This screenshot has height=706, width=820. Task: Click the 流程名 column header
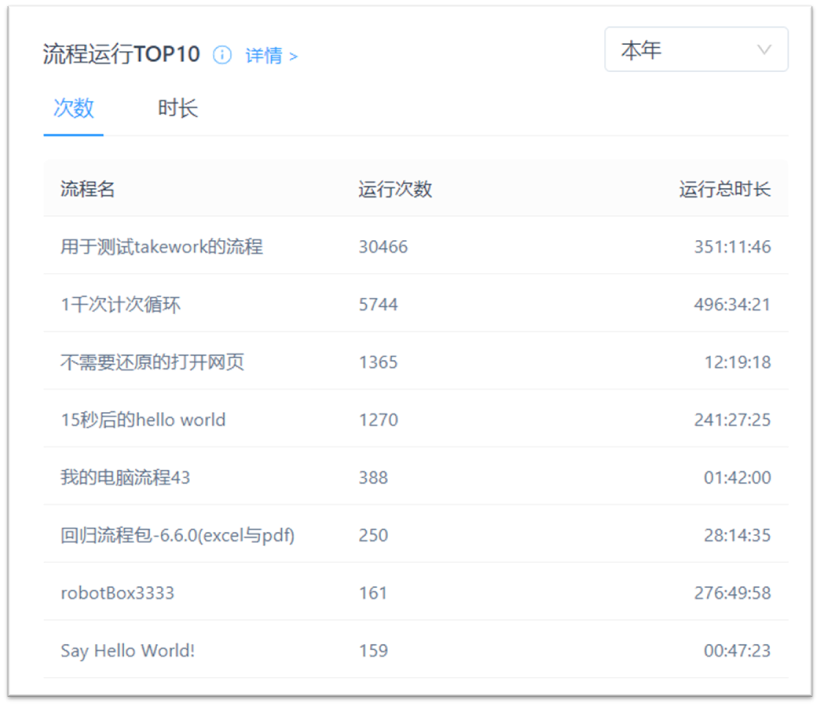[x=88, y=189]
